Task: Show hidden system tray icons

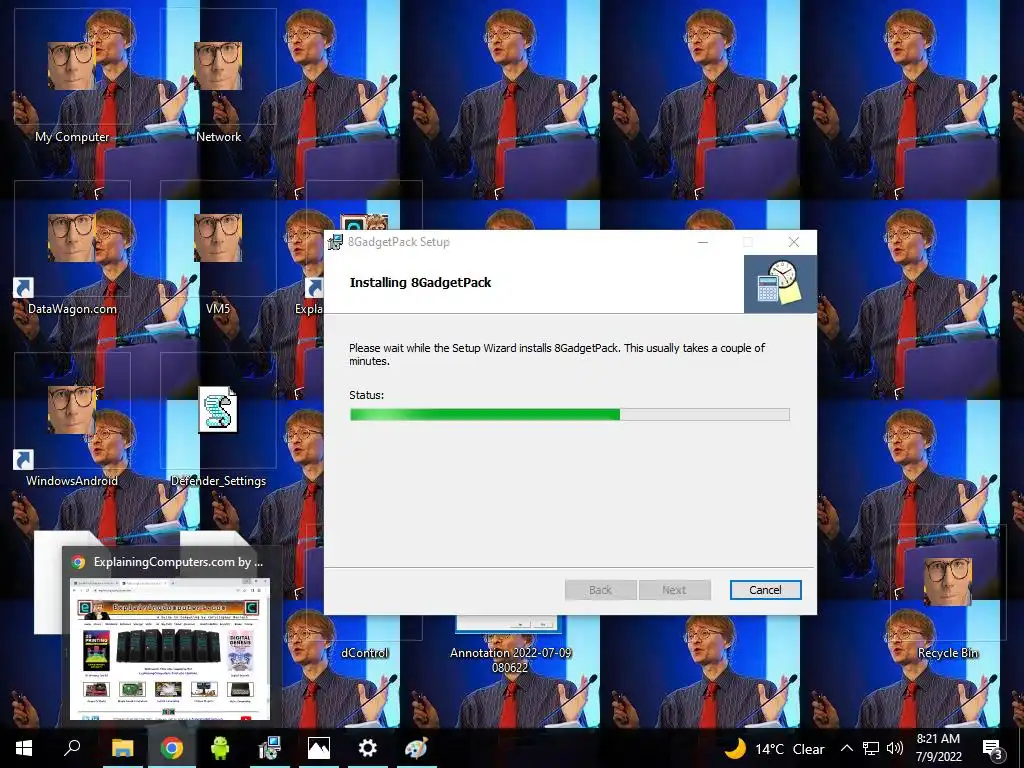Action: coord(846,748)
